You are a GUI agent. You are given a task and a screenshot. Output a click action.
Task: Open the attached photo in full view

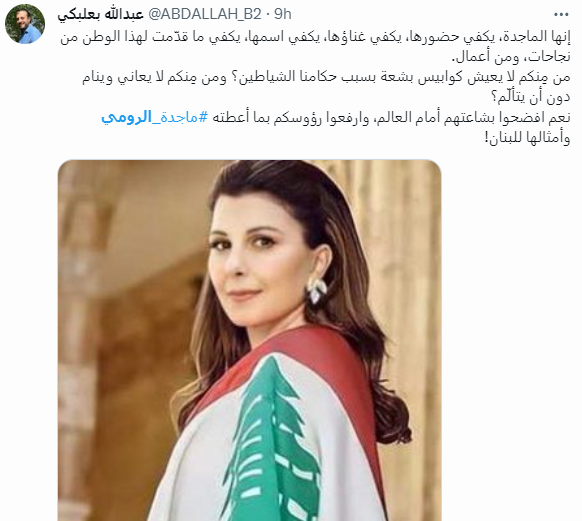(x=249, y=340)
